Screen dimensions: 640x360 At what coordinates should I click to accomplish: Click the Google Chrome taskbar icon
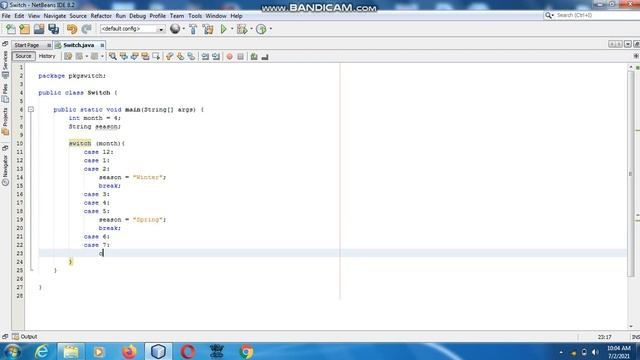pyautogui.click(x=246, y=351)
